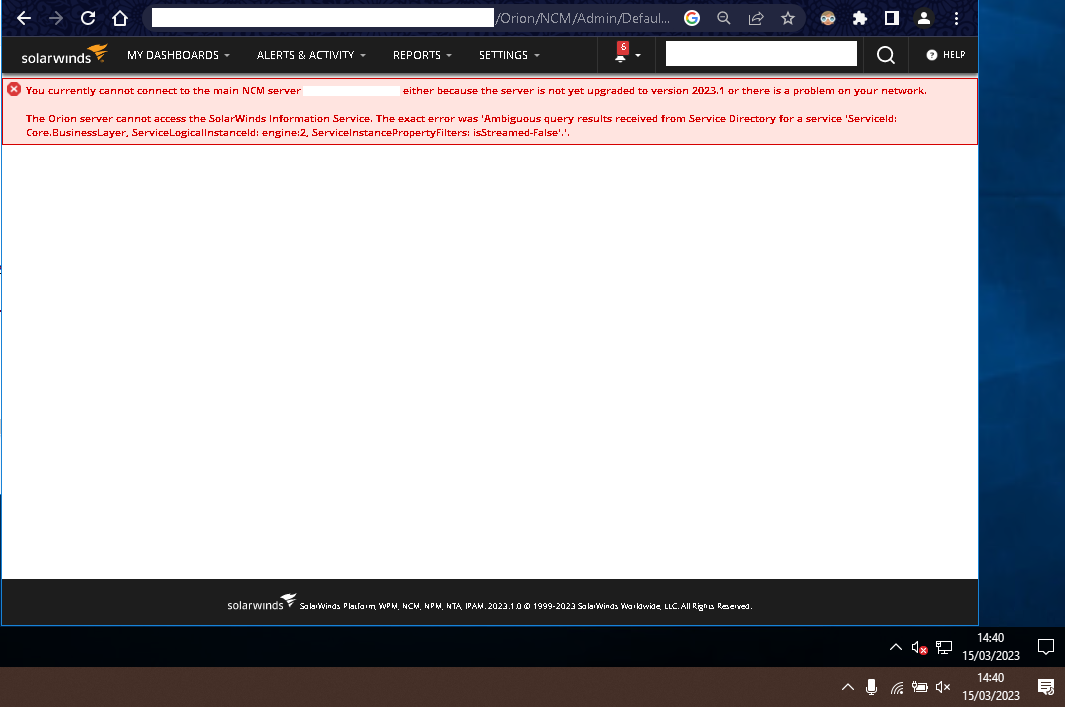Share this page via the share icon

[x=756, y=18]
